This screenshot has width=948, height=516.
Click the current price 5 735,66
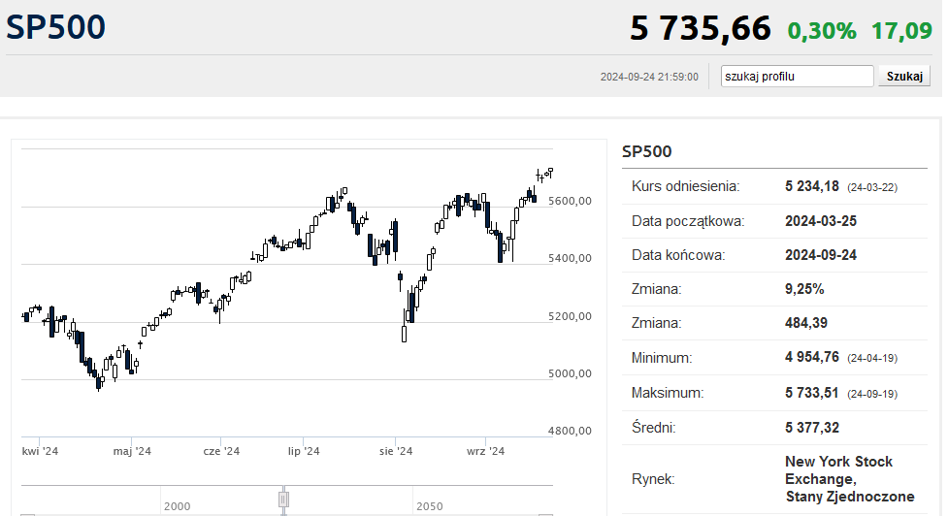[x=700, y=28]
